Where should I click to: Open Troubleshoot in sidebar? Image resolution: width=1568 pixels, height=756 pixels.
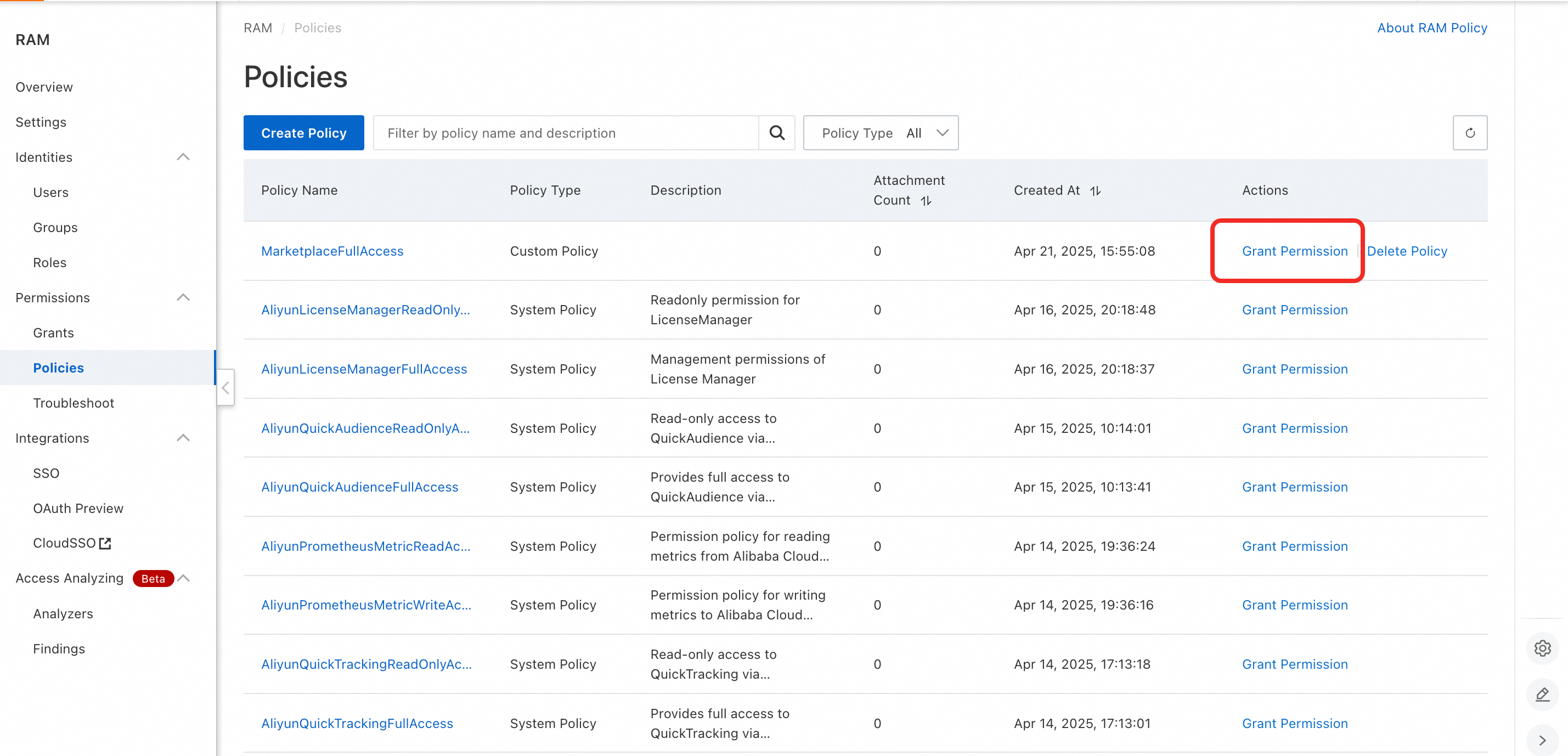(x=74, y=403)
